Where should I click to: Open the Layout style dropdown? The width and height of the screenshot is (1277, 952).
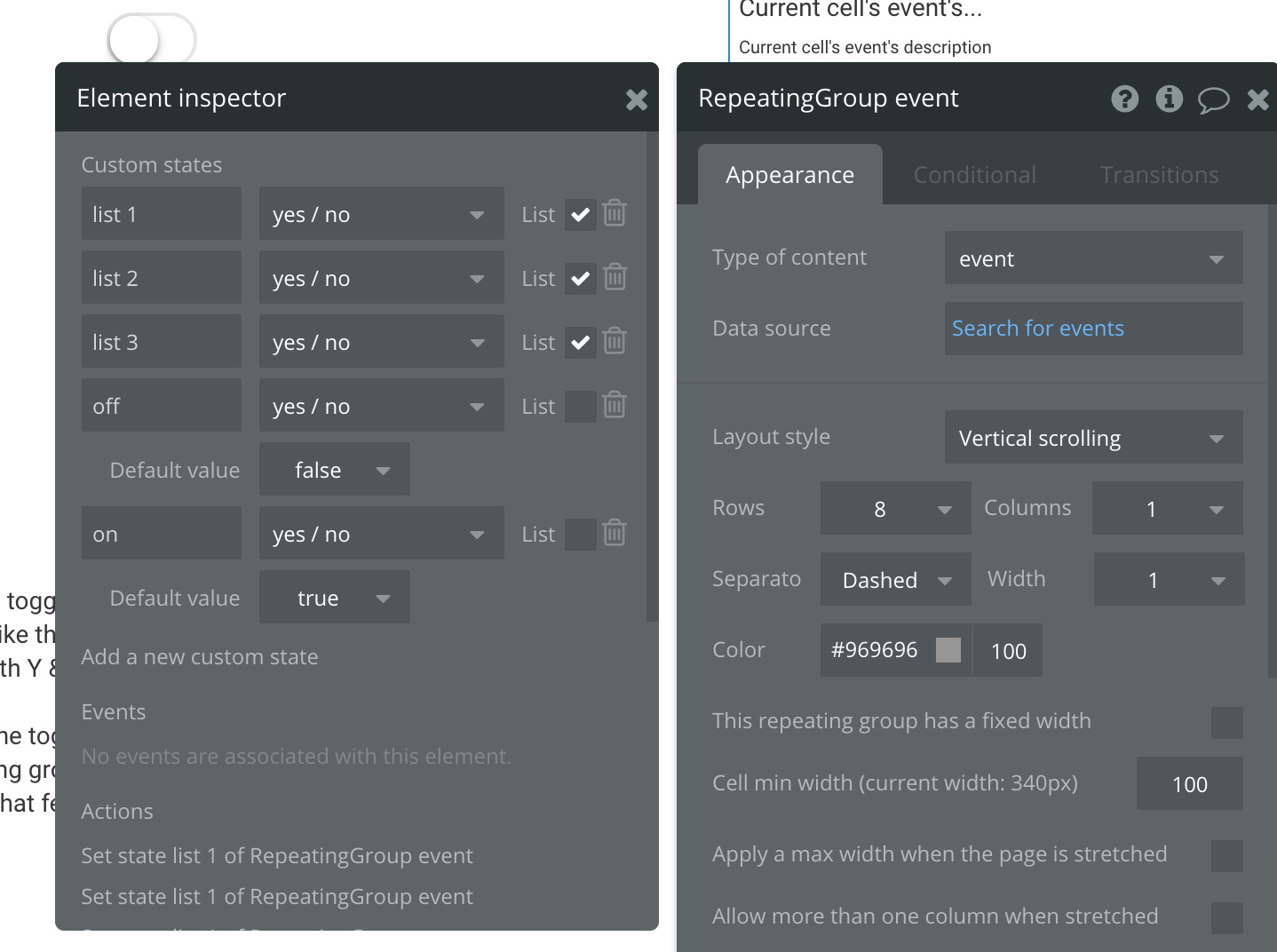[1093, 437]
